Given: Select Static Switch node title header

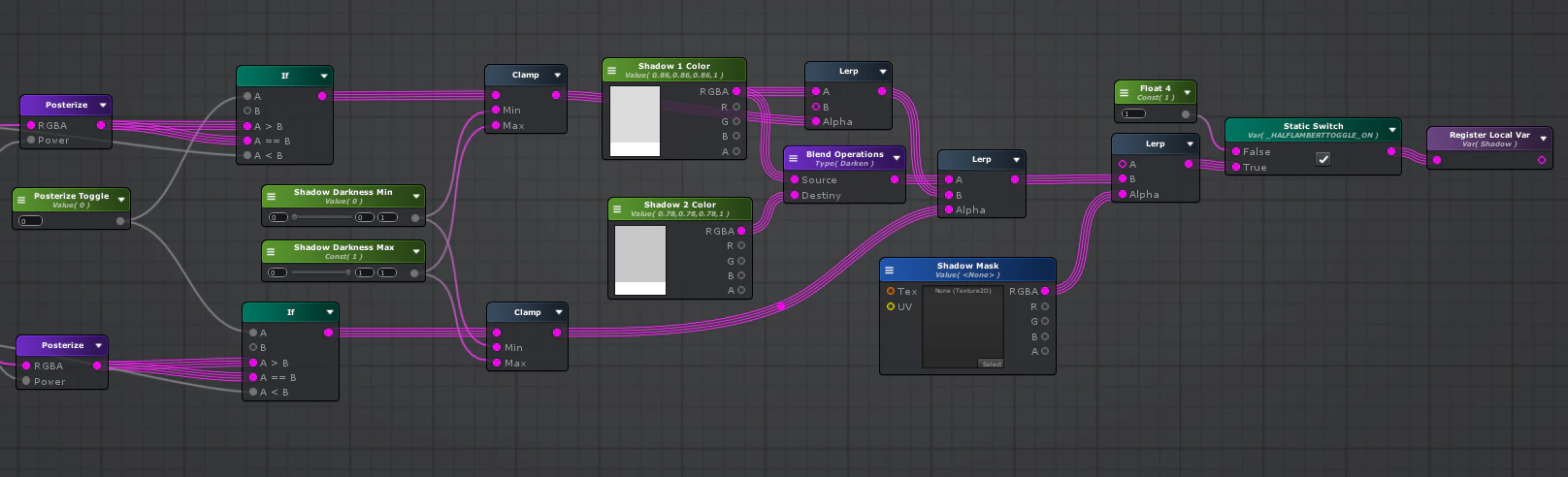Looking at the screenshot, I should click(x=1313, y=130).
